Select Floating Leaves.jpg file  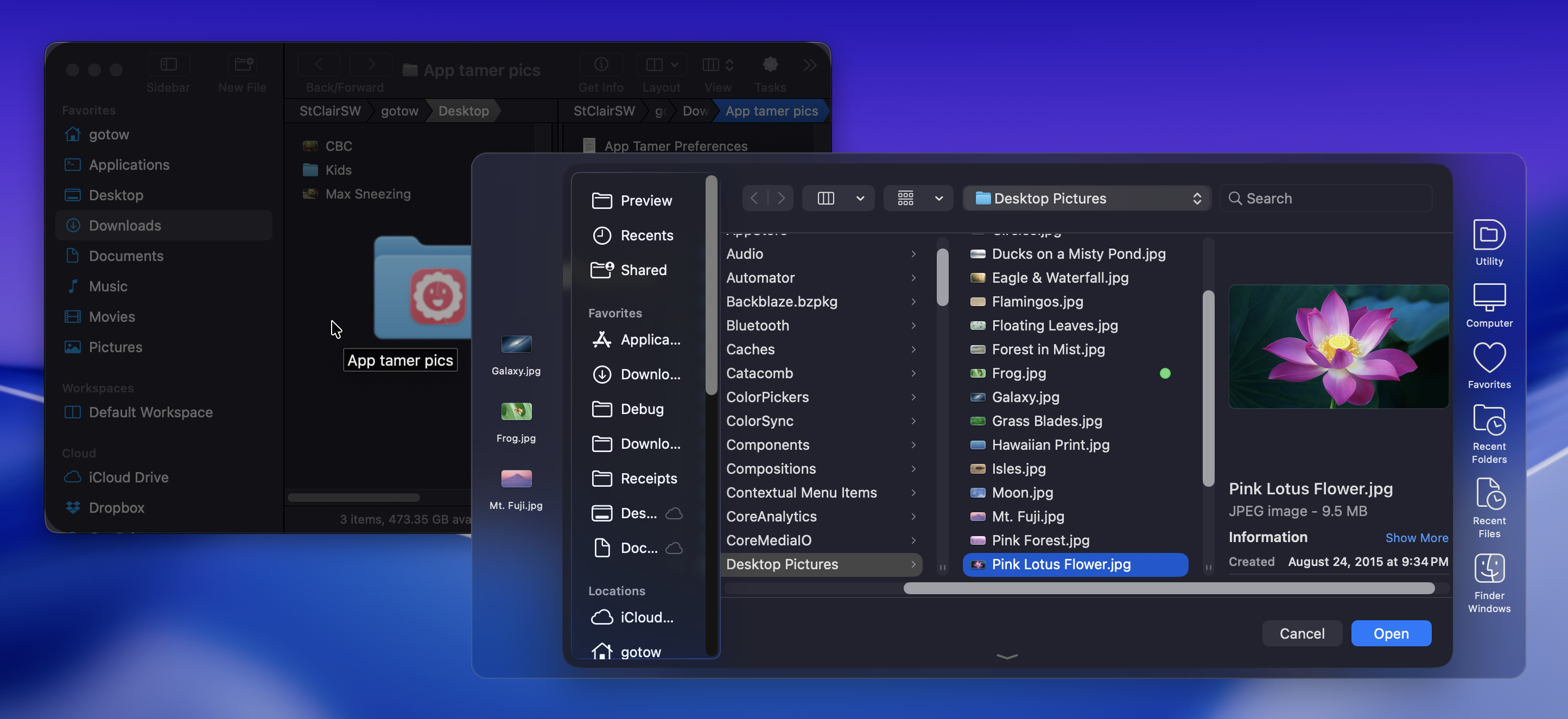pos(1076,326)
